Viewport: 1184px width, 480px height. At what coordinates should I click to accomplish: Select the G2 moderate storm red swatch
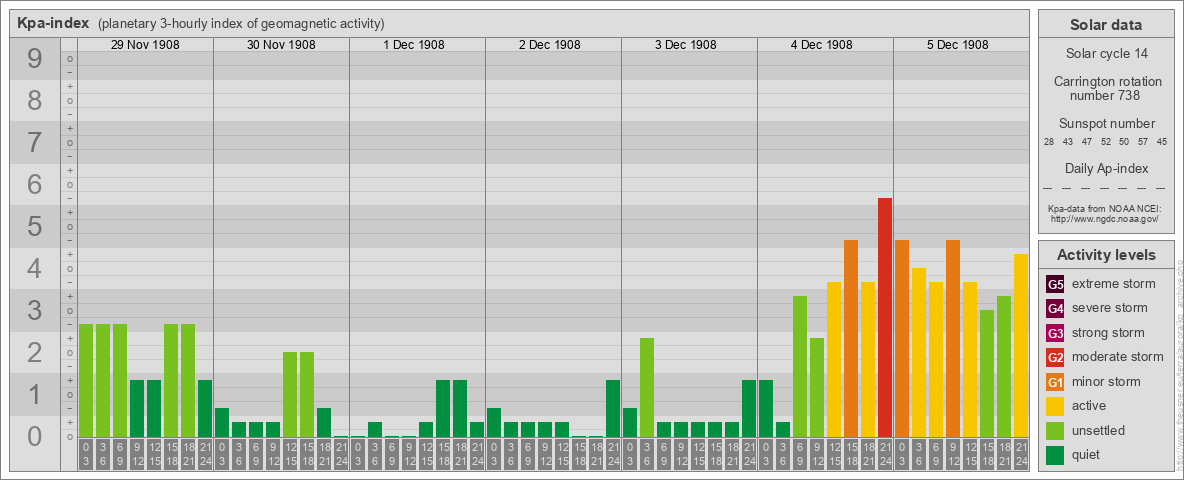coord(1055,357)
